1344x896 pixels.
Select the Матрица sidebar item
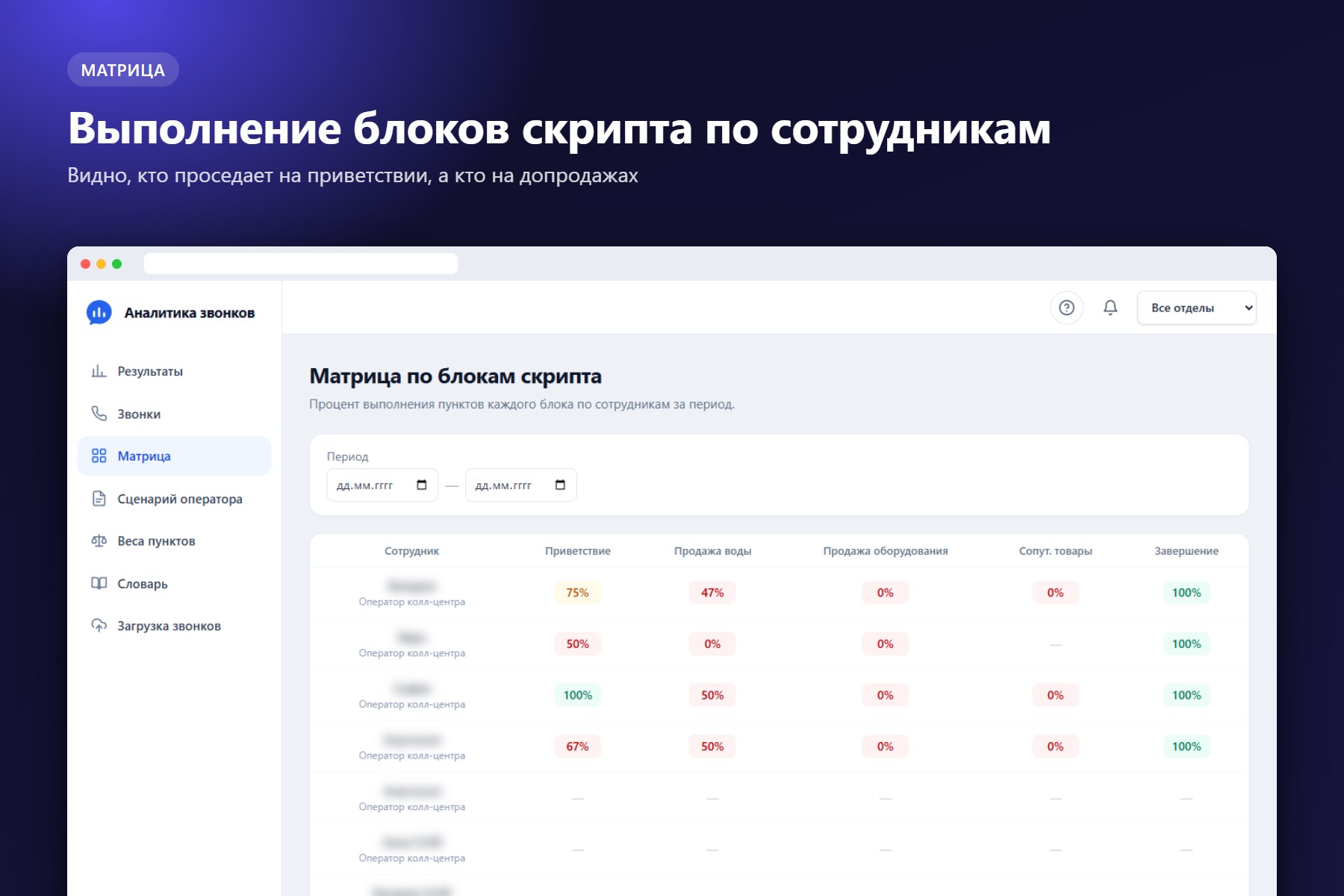(x=174, y=455)
